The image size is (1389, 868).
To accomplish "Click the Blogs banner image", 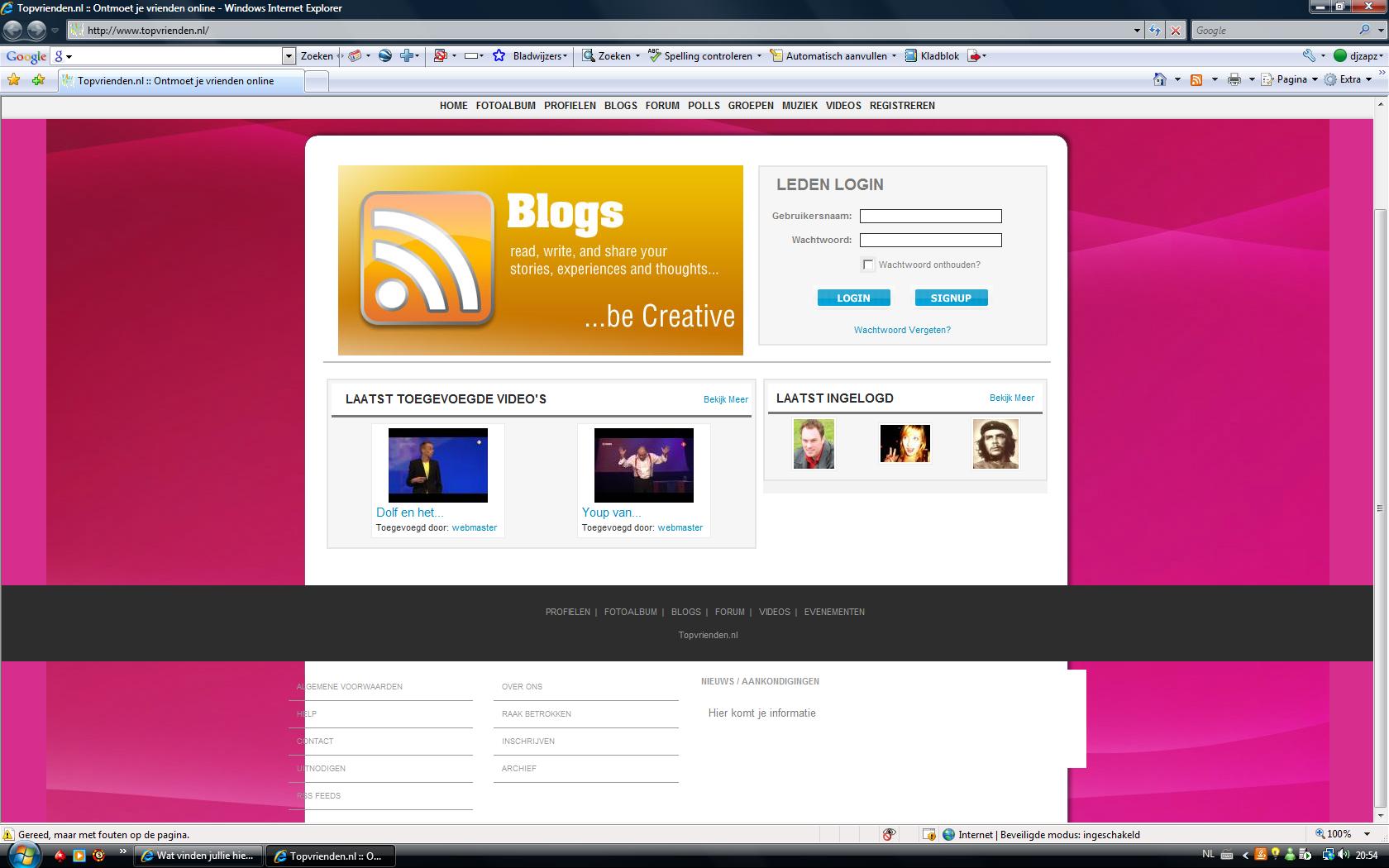I will (x=540, y=260).
